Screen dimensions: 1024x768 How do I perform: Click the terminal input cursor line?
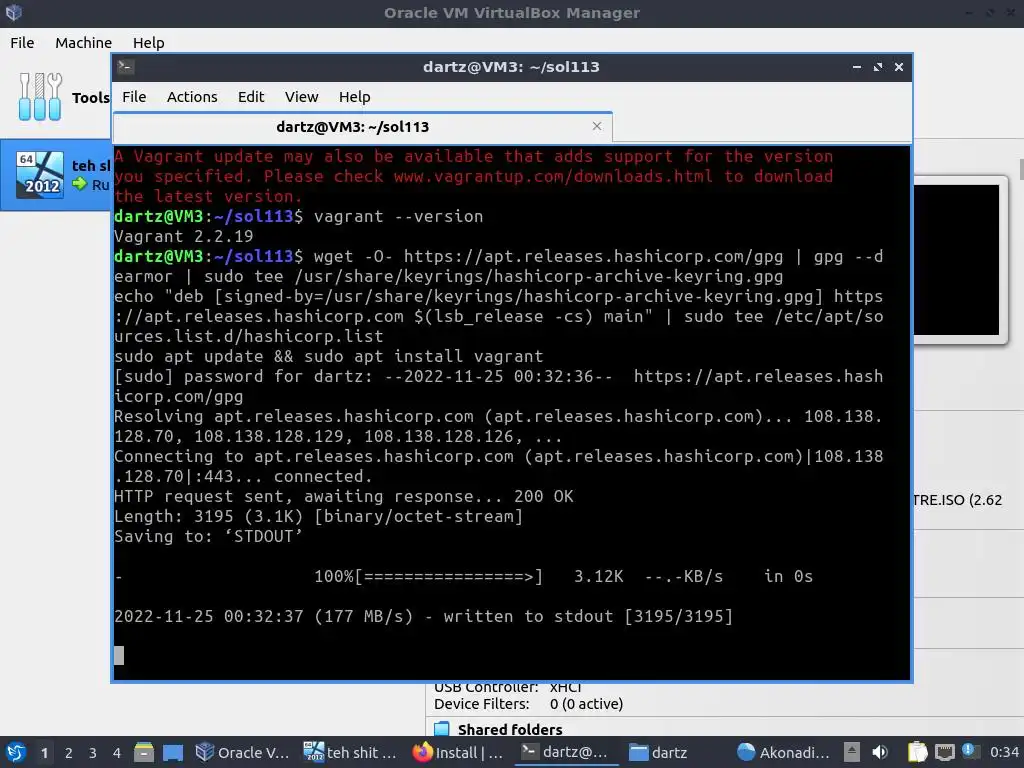pos(119,655)
